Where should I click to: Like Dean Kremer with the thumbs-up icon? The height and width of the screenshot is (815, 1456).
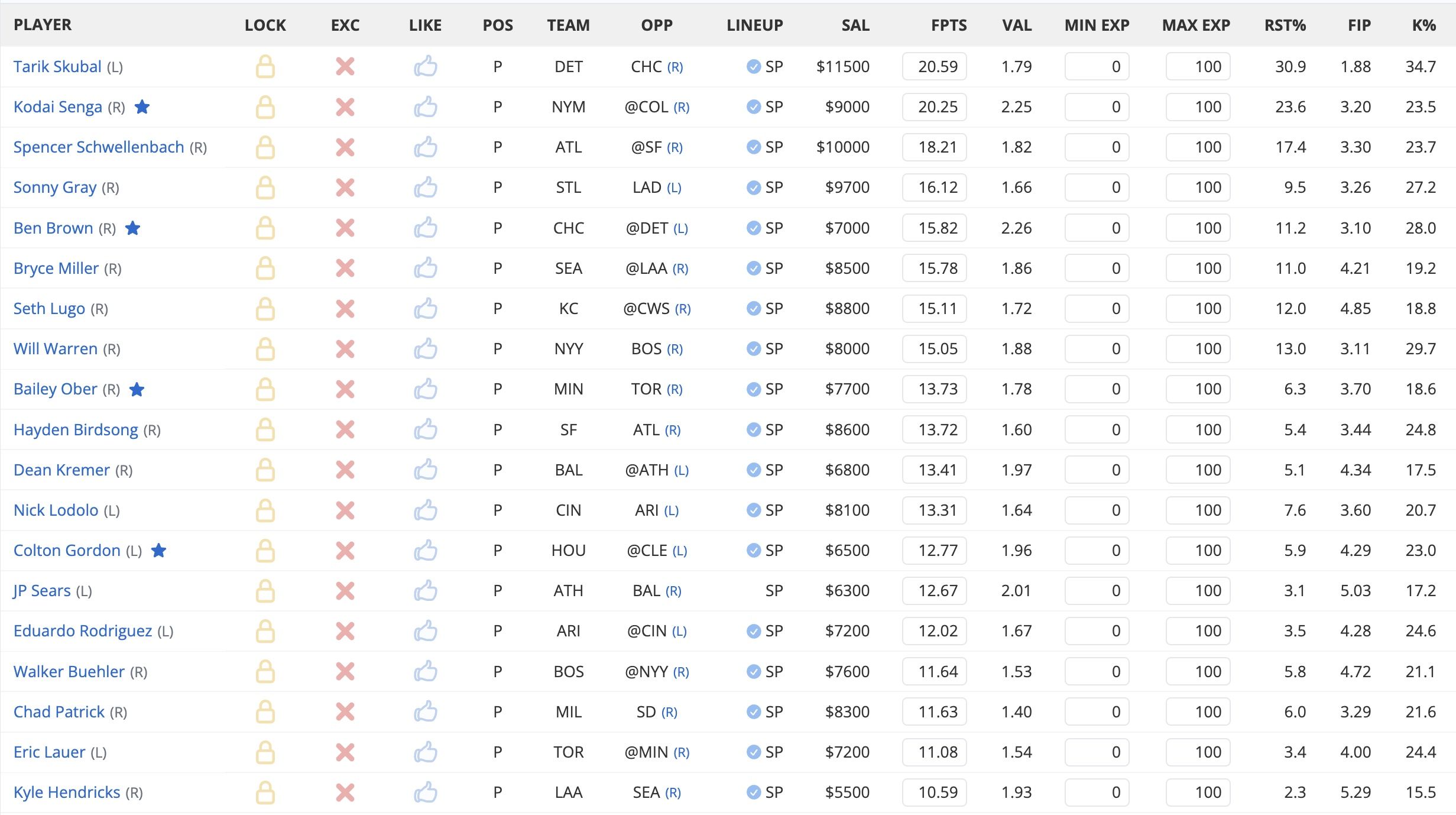click(x=425, y=470)
